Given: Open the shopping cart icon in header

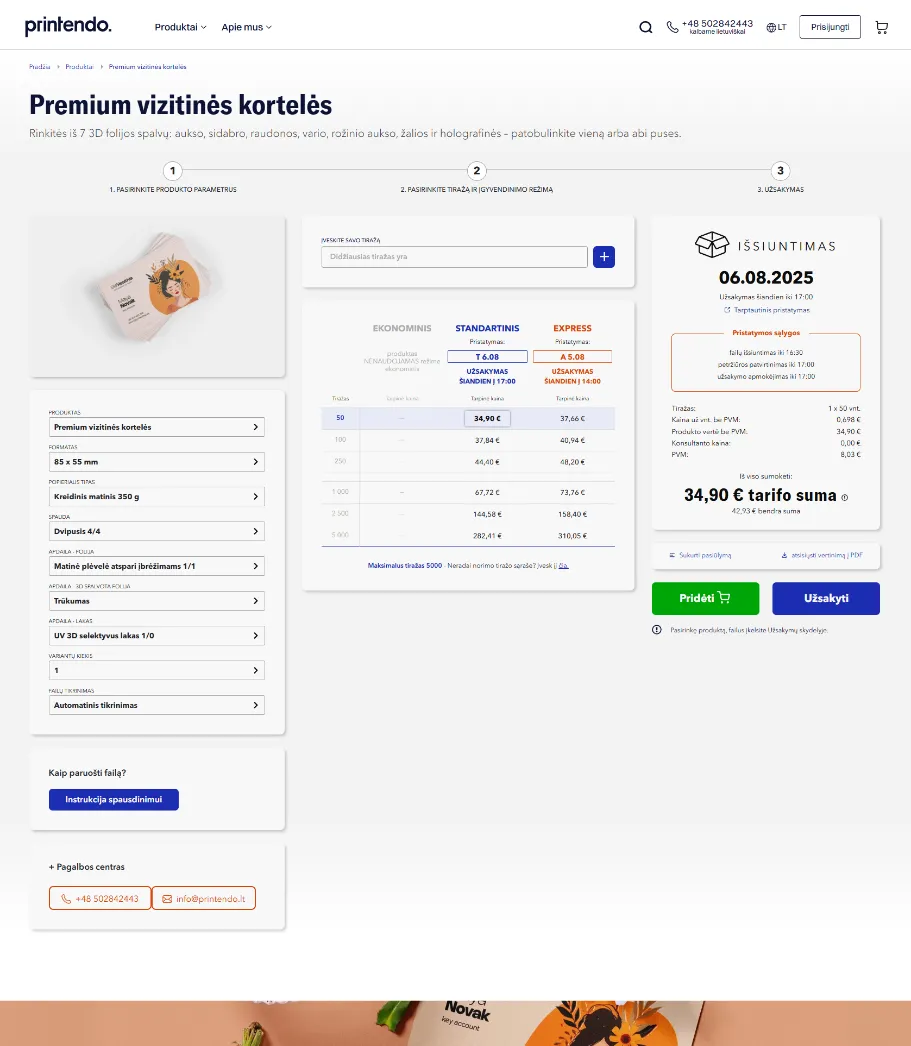Looking at the screenshot, I should coord(881,27).
